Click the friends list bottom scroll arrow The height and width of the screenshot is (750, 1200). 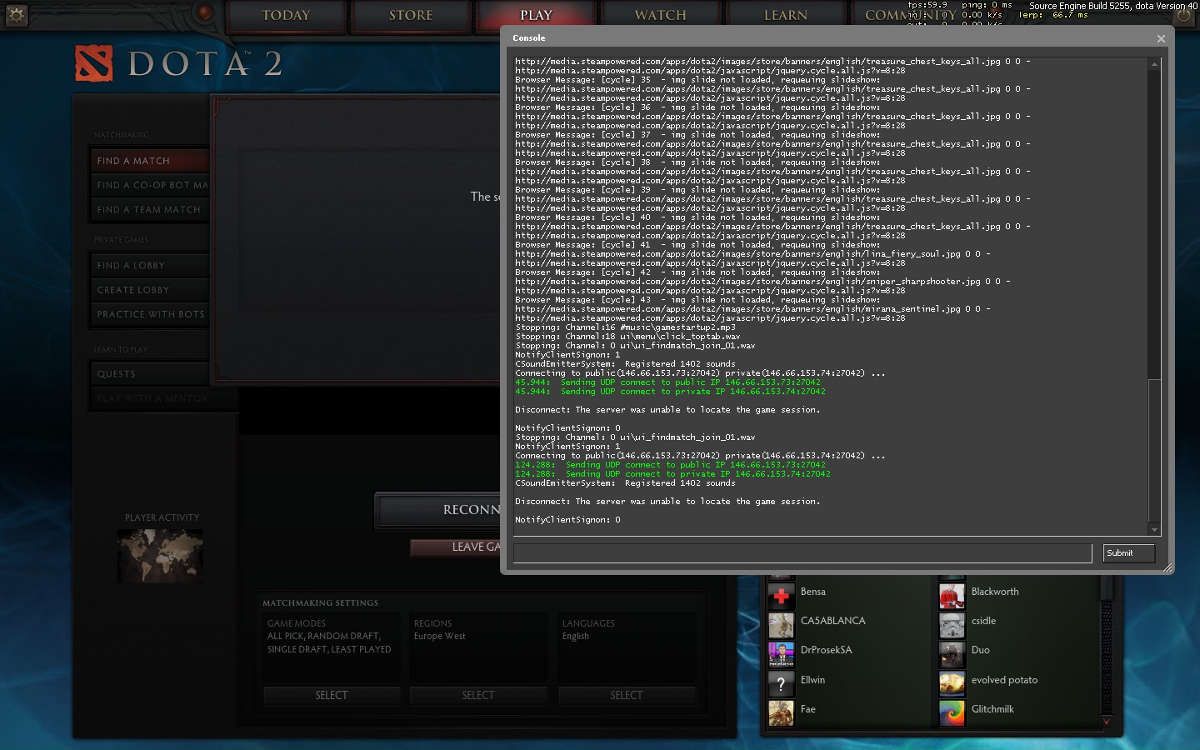coord(1106,720)
